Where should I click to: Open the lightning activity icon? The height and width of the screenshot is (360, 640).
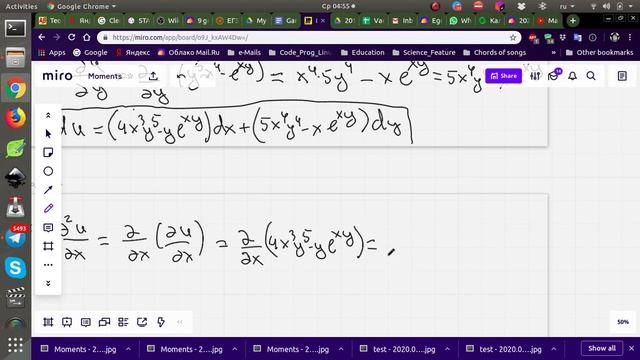[161, 322]
